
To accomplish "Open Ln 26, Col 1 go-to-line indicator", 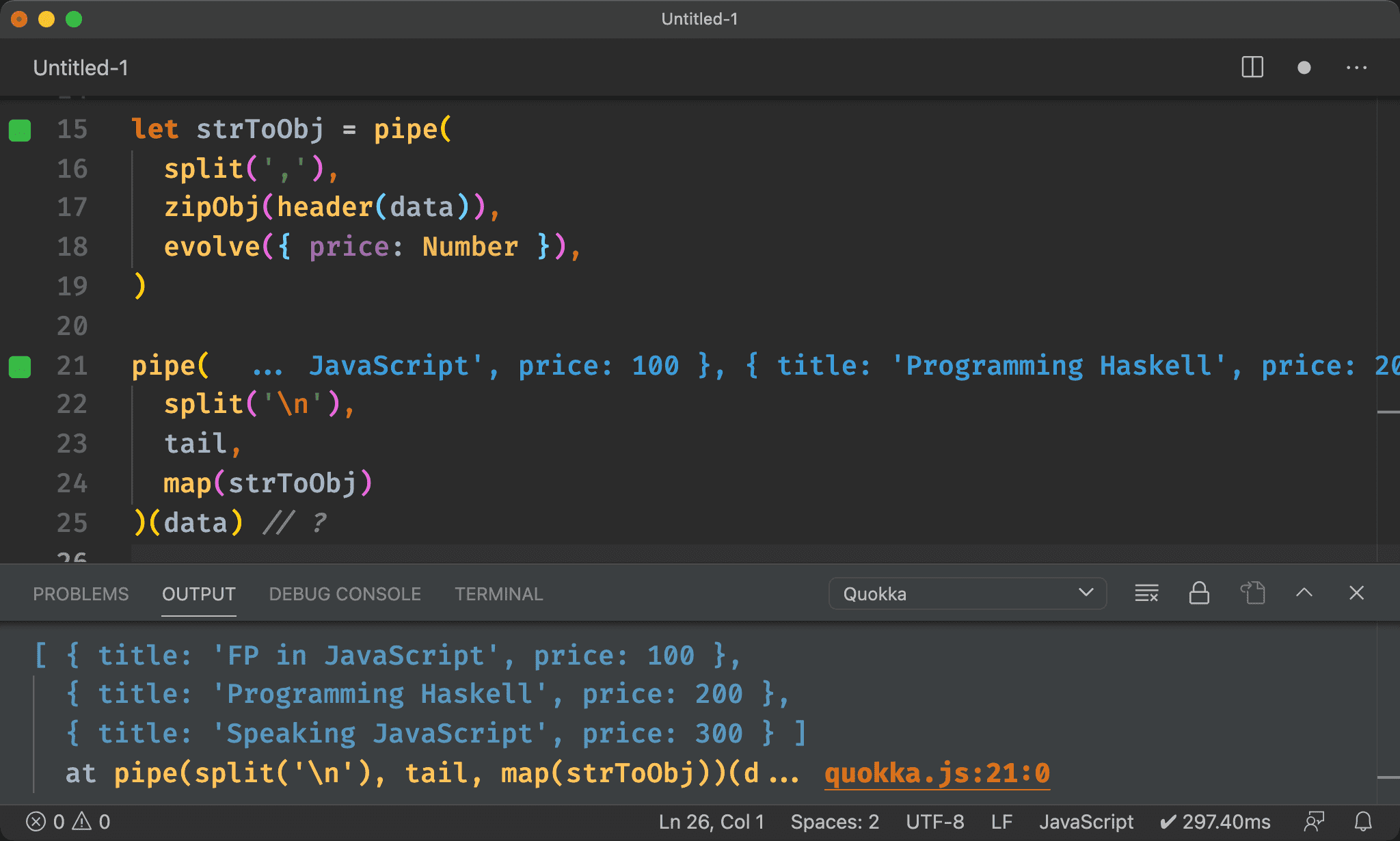I will coord(712,821).
